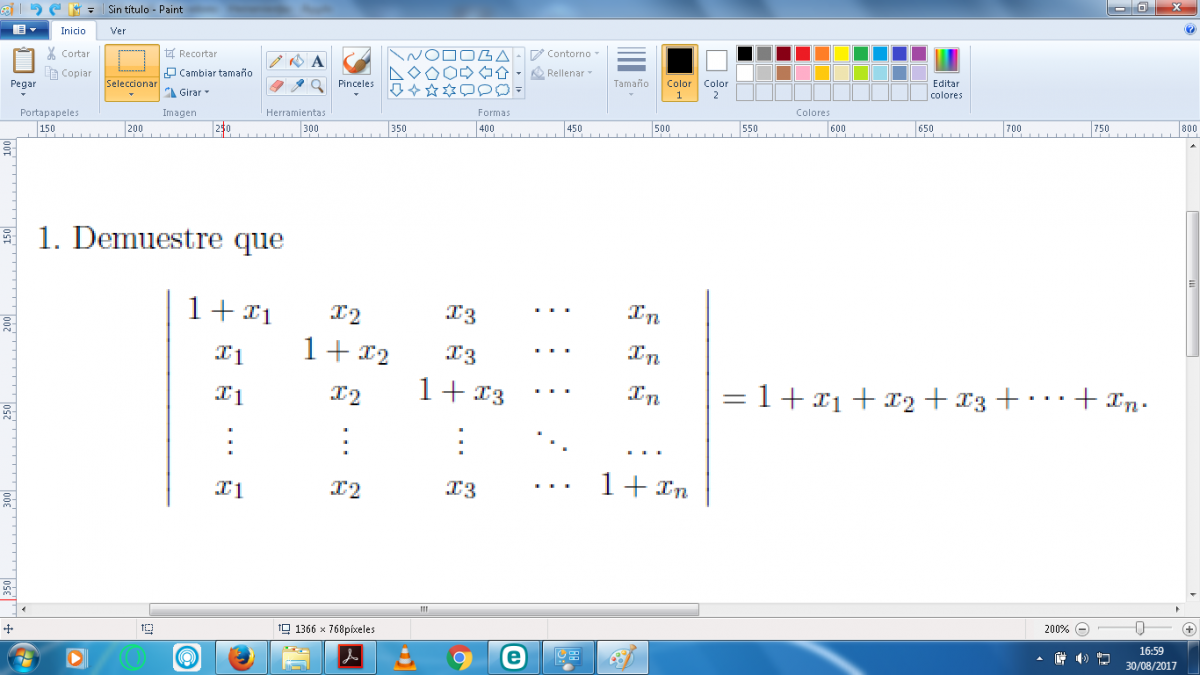Click the Recortar crop button

191,54
